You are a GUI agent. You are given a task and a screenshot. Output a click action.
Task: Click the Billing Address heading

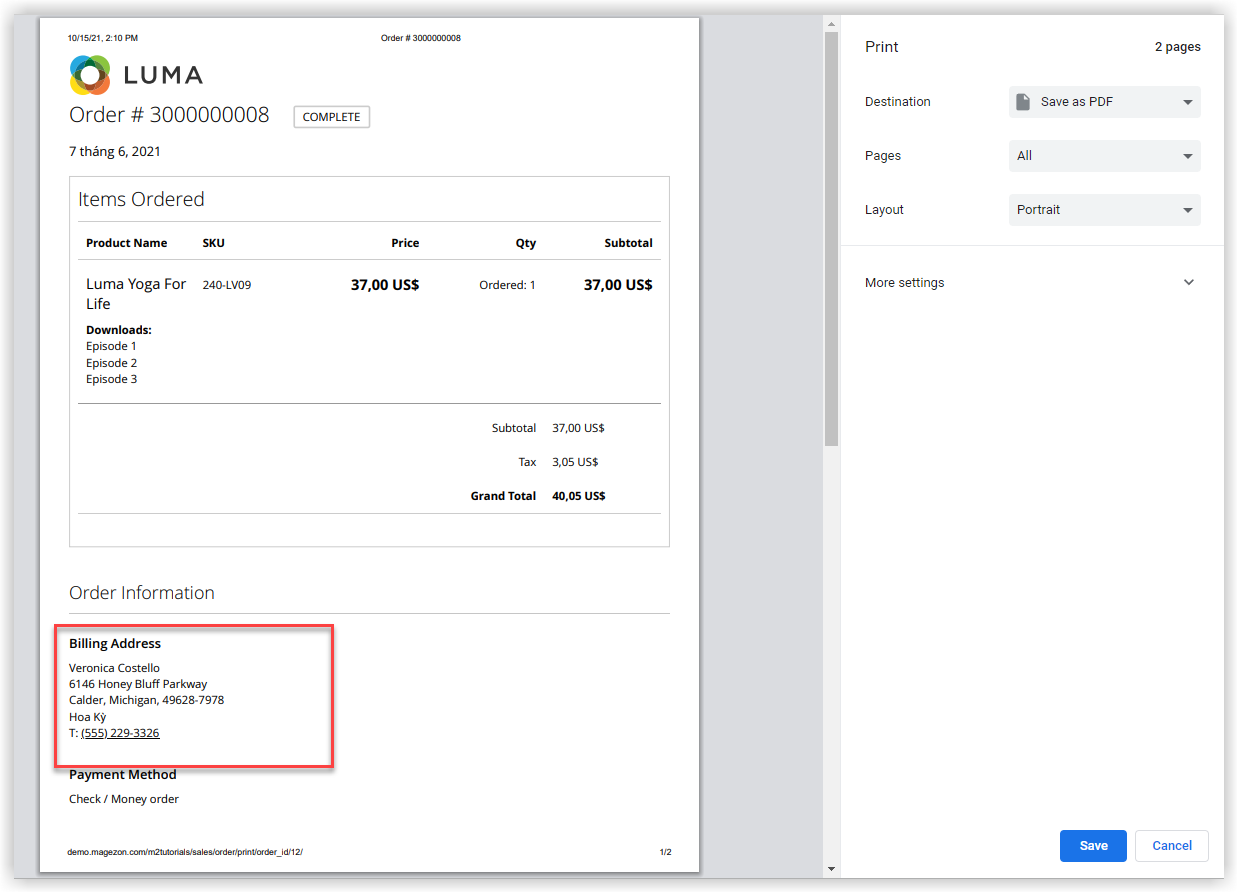[x=115, y=644]
